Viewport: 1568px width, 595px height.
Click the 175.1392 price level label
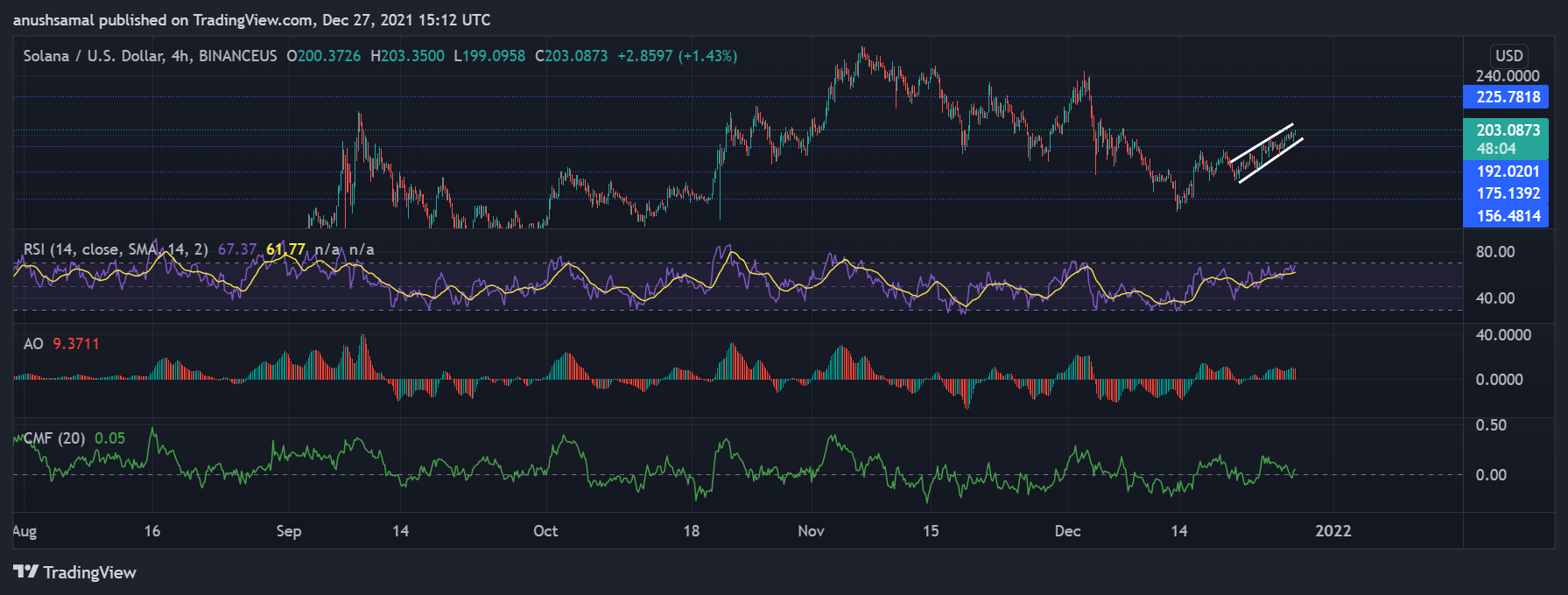tap(1506, 193)
